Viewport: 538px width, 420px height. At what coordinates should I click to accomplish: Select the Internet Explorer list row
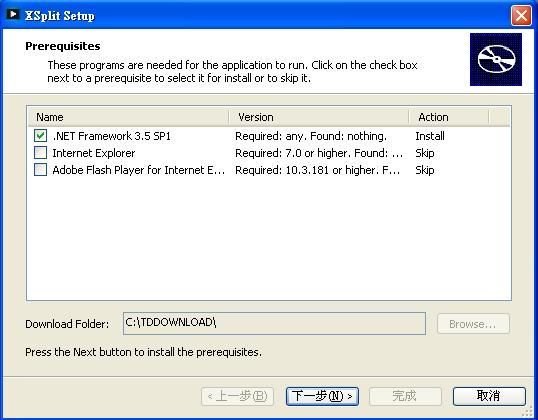(269, 153)
